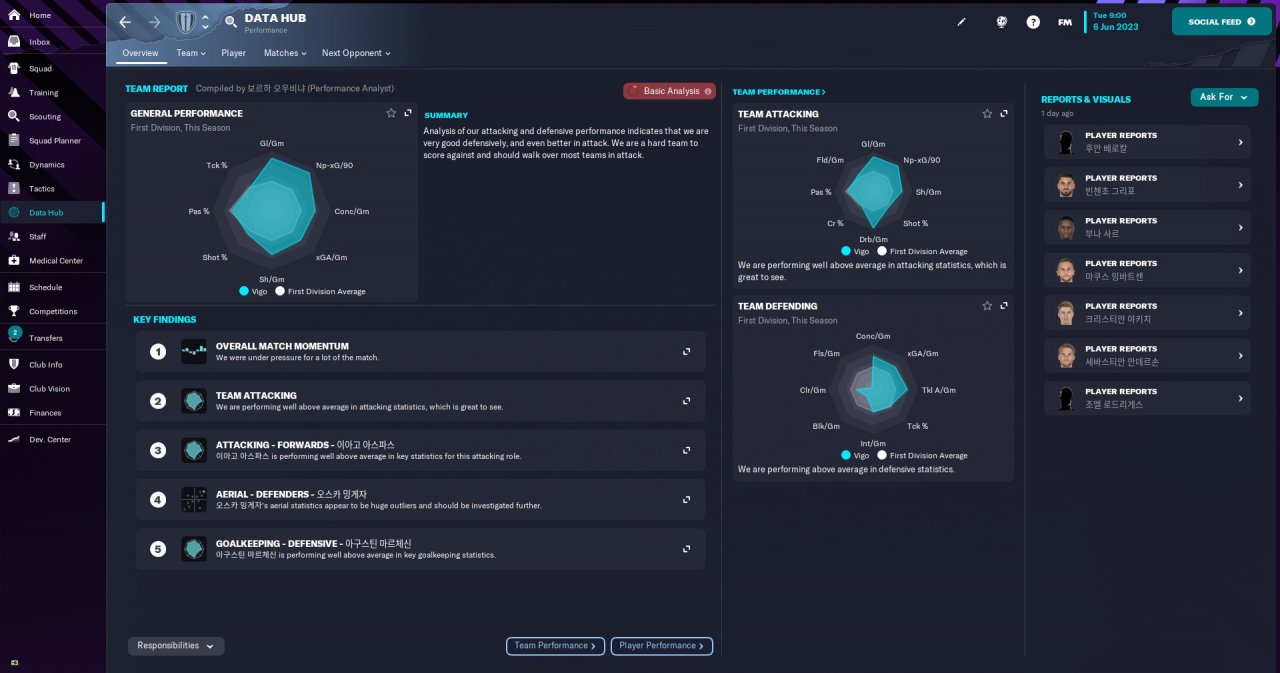
Task: Open player report for 조엘 로드리게스
Action: (1147, 398)
